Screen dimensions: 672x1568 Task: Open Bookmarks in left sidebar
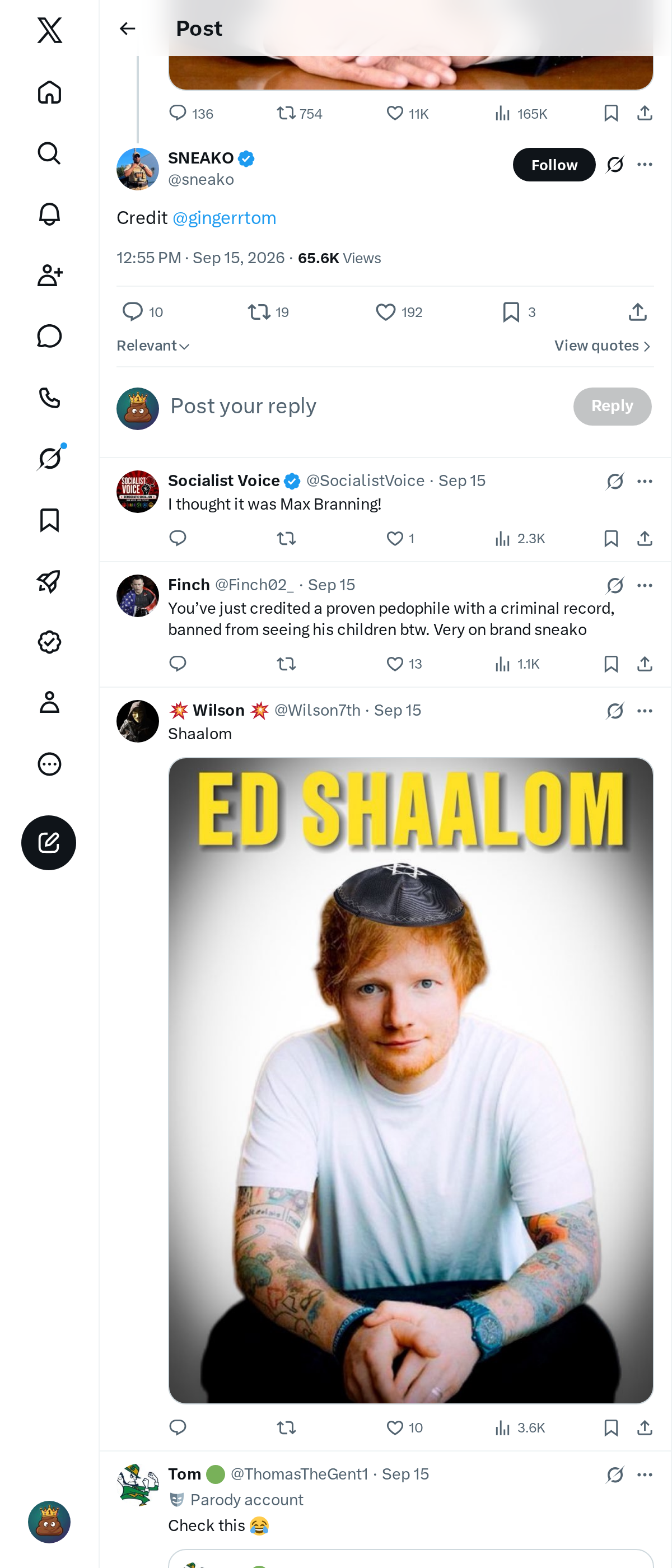49,520
